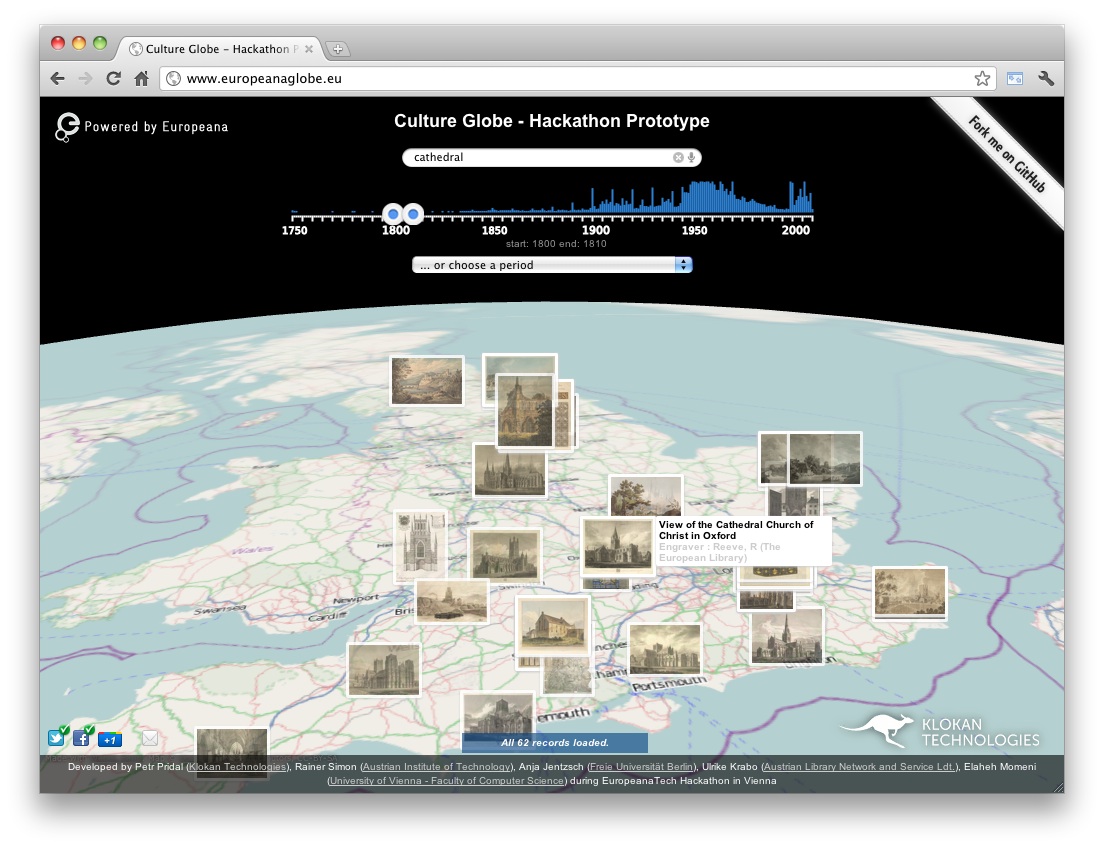Reload the page in browser
The height and width of the screenshot is (848, 1104).
tap(114, 78)
